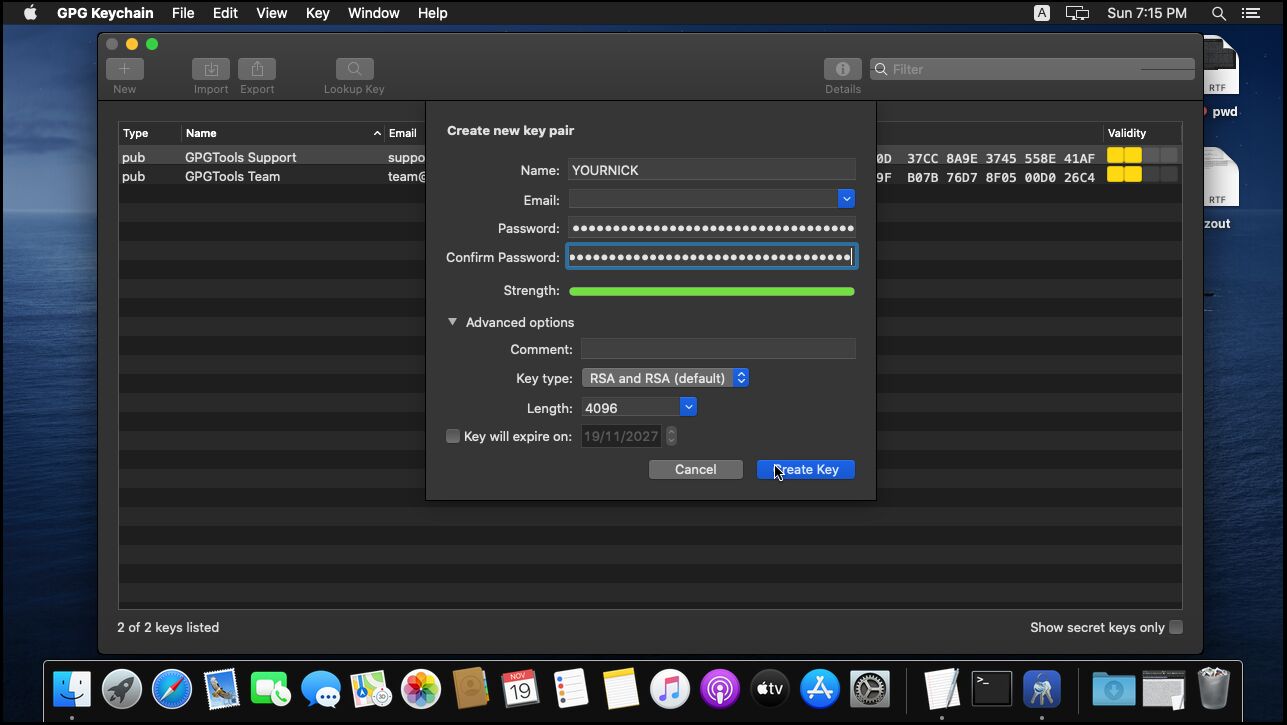Click the Comment text field
The height and width of the screenshot is (725, 1287).
tap(718, 349)
